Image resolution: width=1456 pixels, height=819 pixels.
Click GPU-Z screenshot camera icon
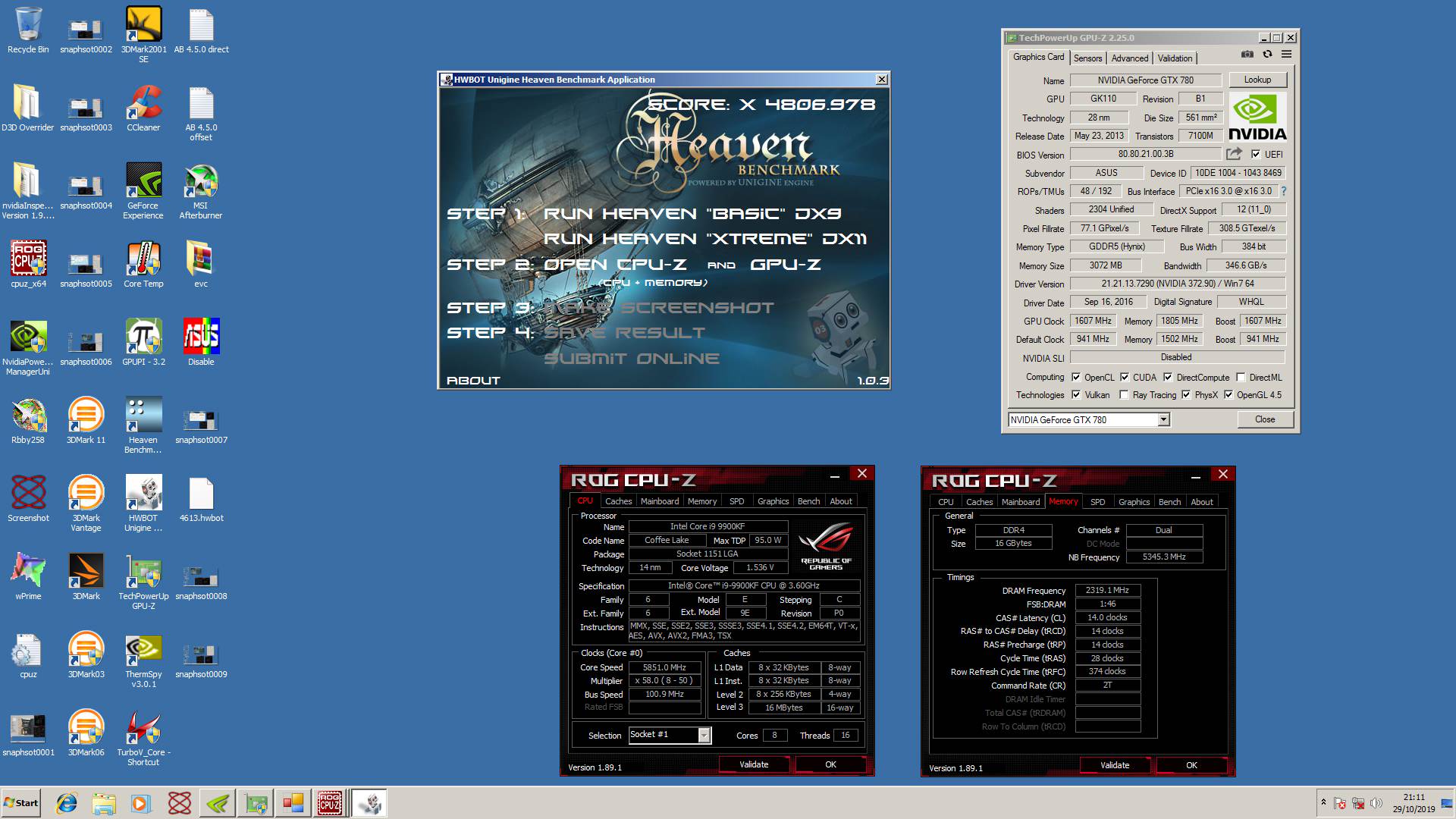coord(1247,55)
